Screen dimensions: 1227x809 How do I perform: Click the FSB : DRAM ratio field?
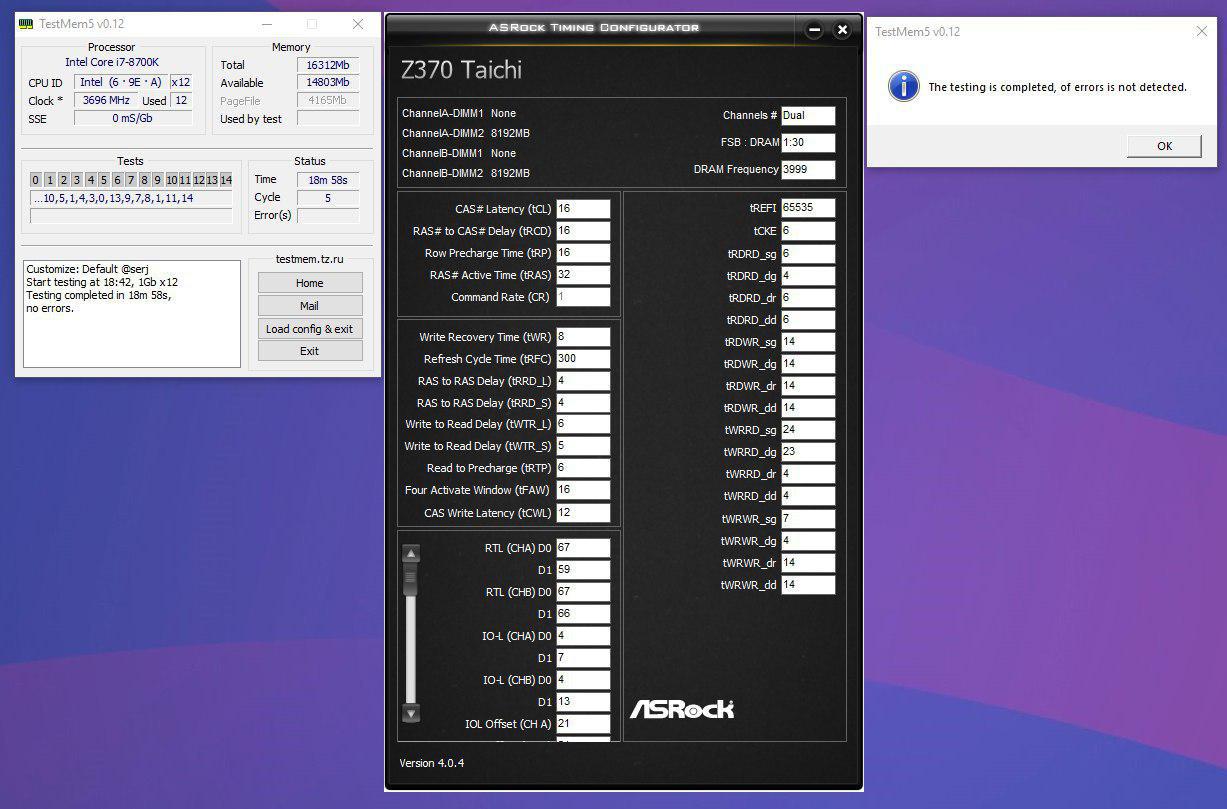pos(808,143)
